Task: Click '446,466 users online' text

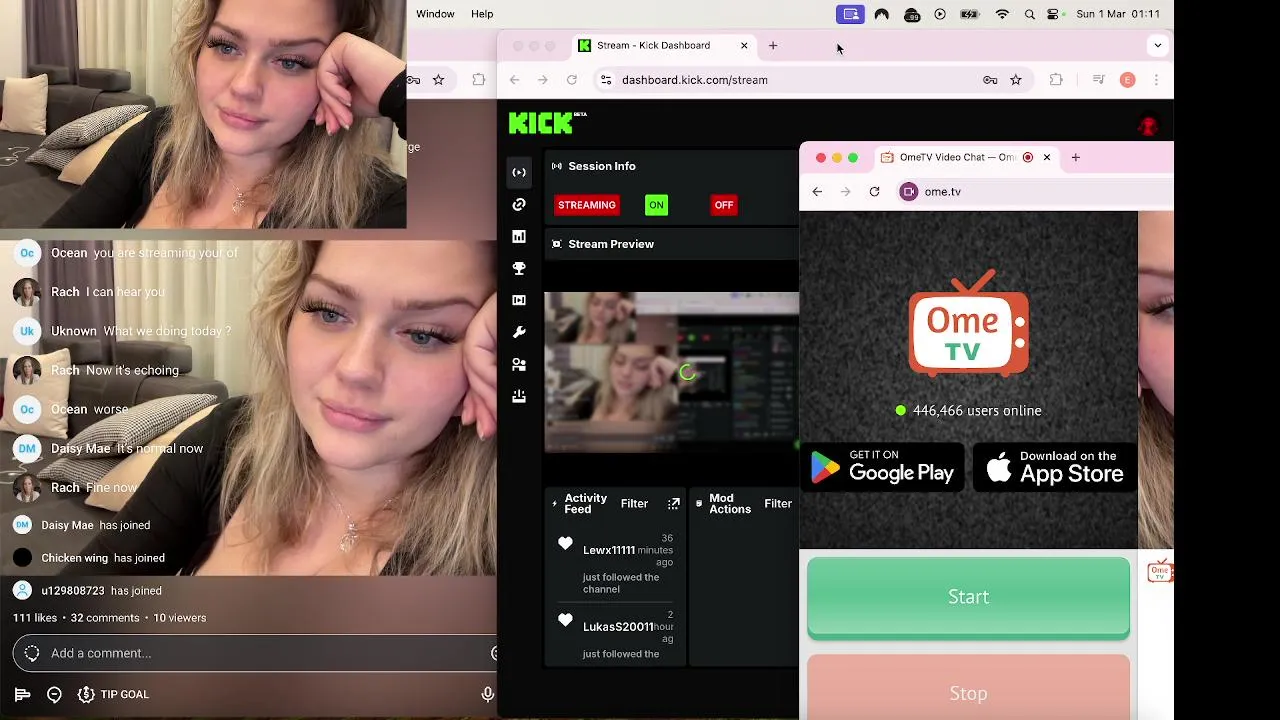Action: click(x=977, y=411)
